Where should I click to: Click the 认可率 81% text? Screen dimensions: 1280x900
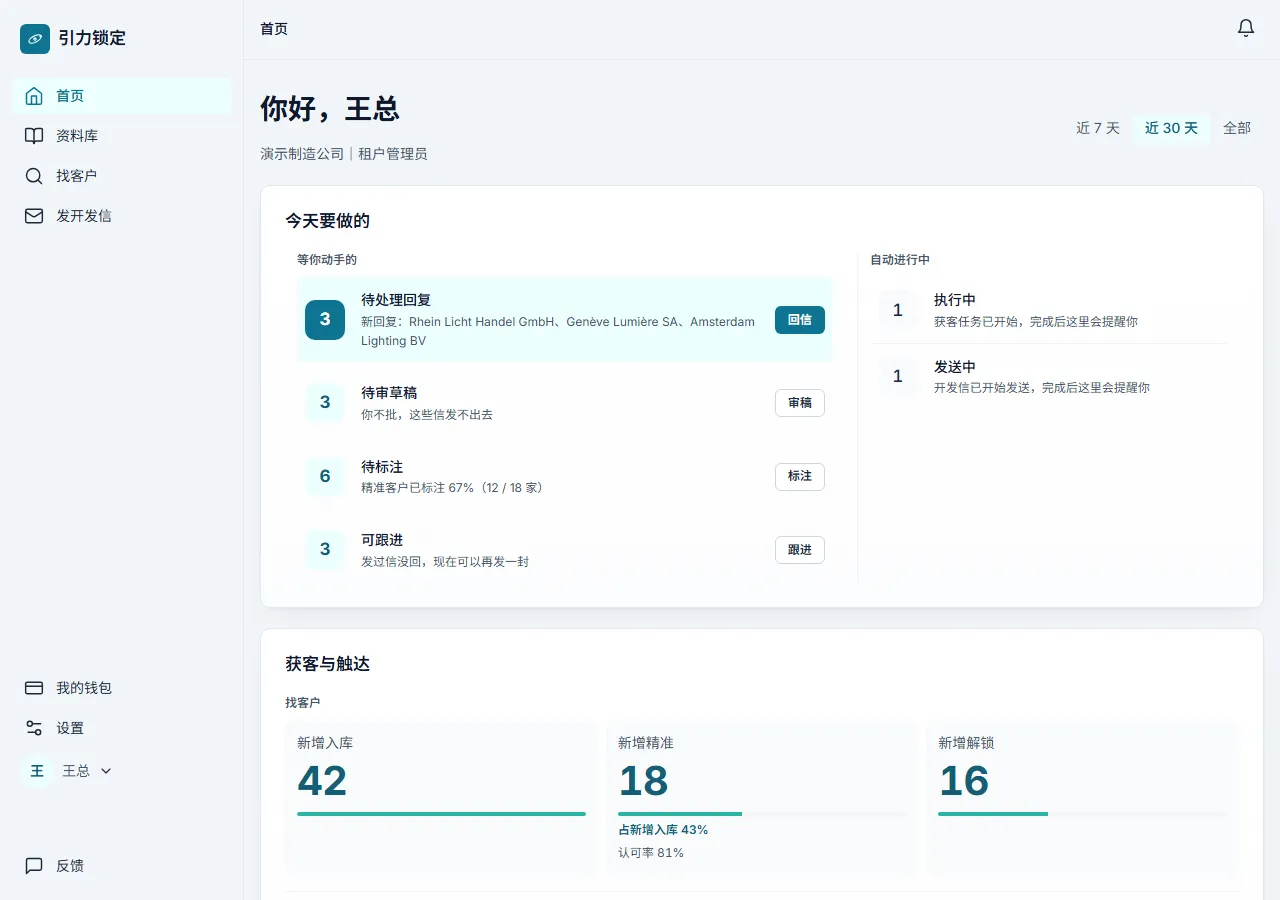point(651,853)
